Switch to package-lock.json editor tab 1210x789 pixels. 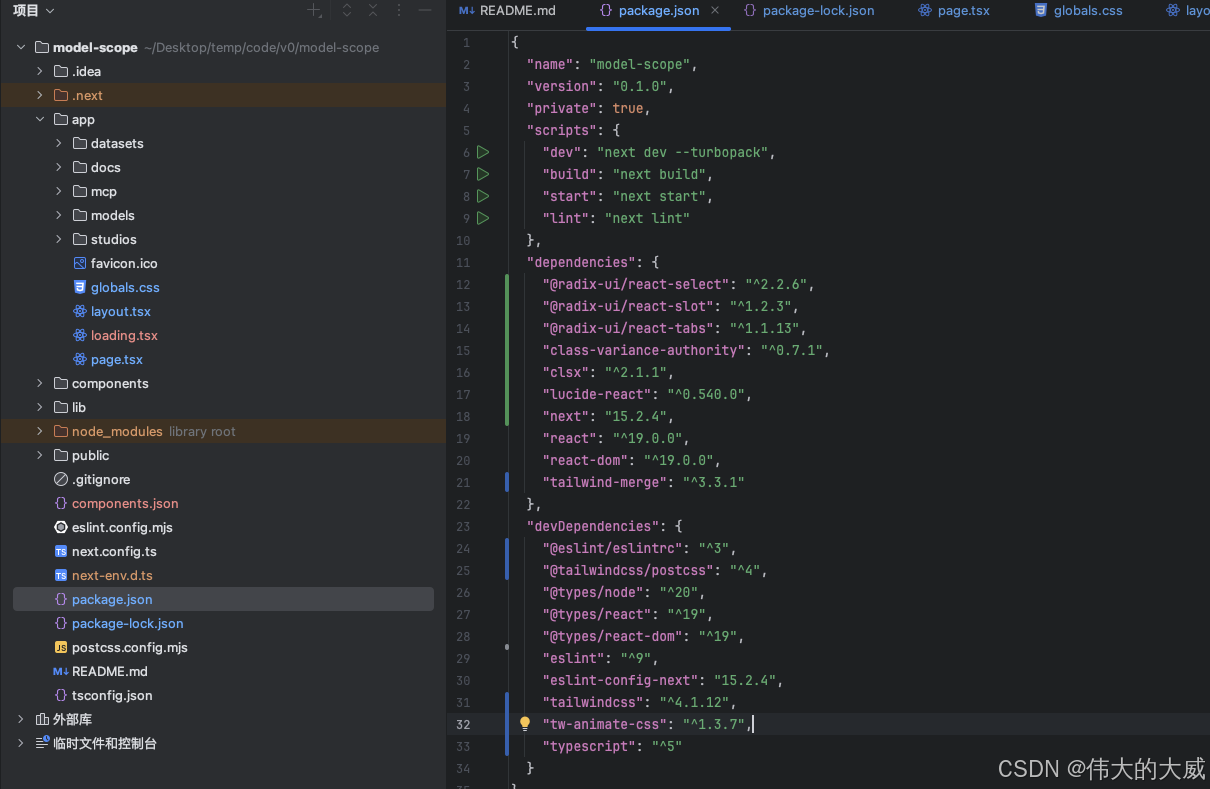pos(808,11)
